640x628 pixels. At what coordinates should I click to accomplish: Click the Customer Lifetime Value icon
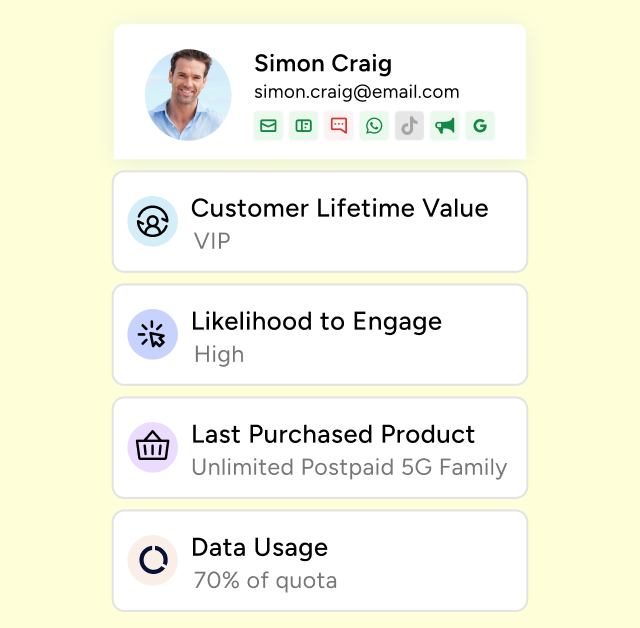tap(152, 221)
